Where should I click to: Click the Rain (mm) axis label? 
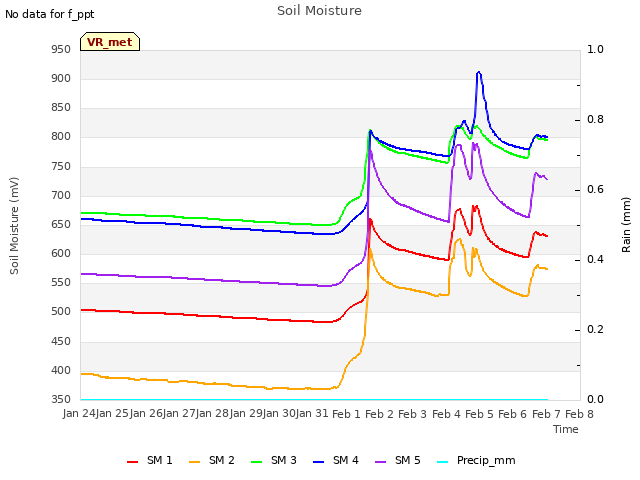(626, 225)
